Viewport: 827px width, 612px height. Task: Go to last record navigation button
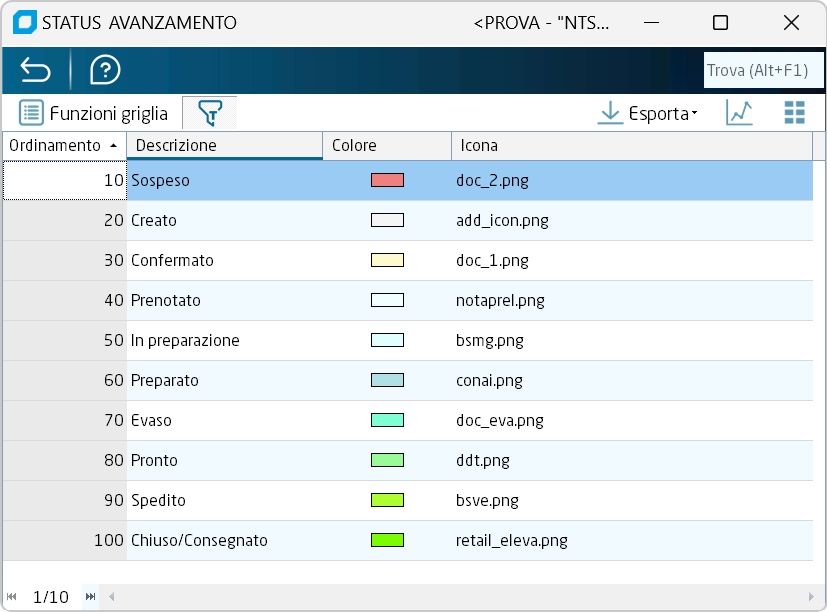tap(90, 597)
